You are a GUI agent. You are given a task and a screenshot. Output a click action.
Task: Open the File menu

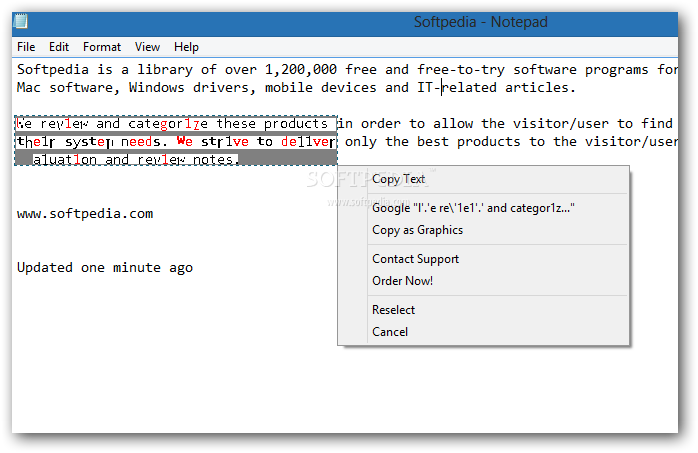click(x=26, y=47)
